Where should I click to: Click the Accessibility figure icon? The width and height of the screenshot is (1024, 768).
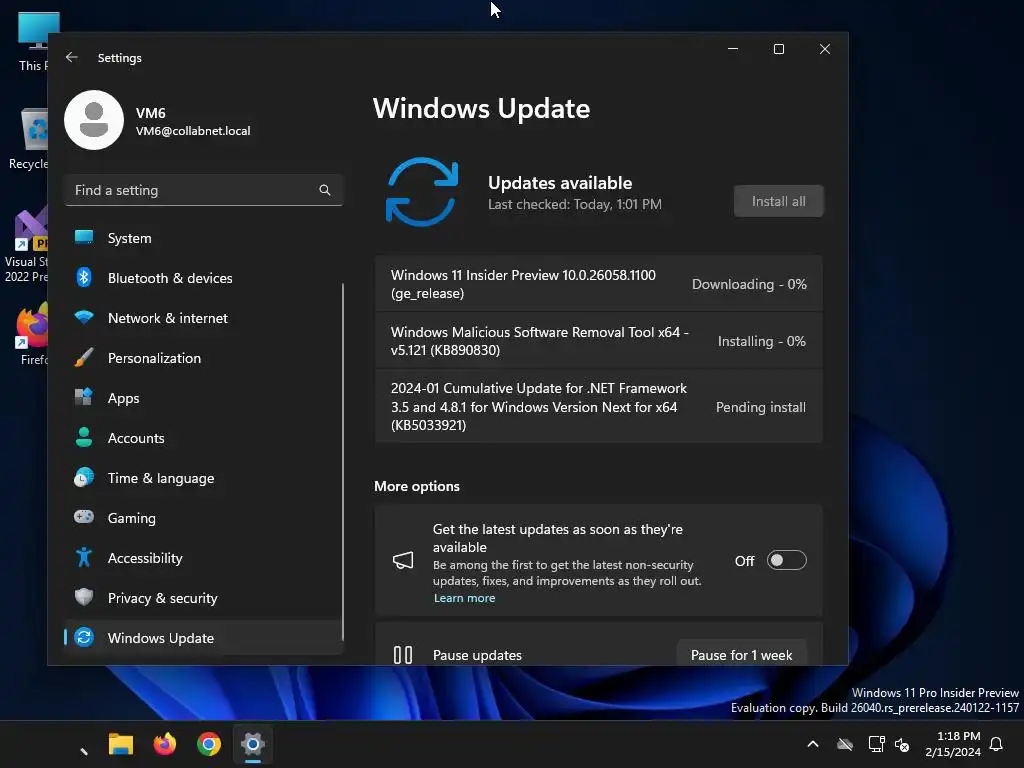click(x=84, y=557)
